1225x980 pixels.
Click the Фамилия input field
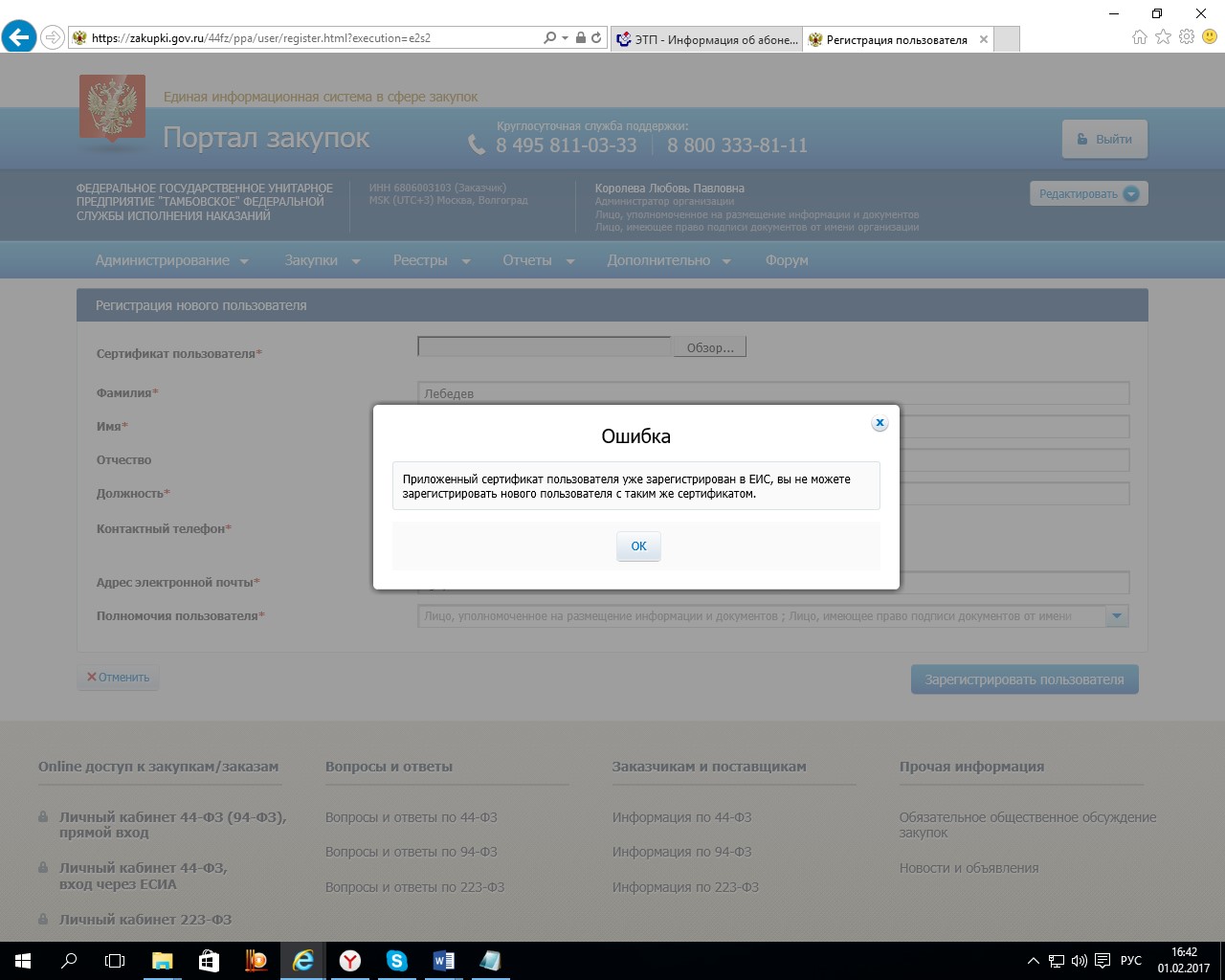tap(773, 393)
